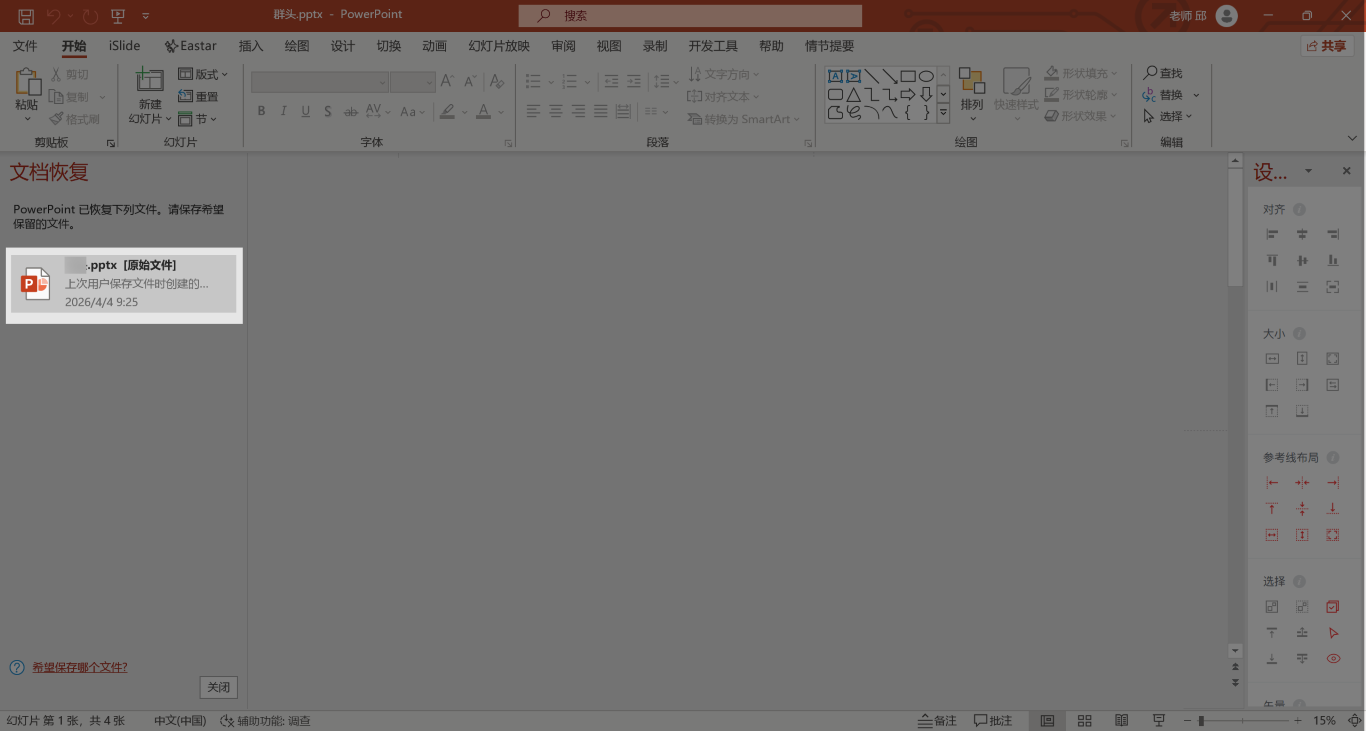Switch to the iSlide ribbon tab
1366x731 pixels.
coord(125,46)
